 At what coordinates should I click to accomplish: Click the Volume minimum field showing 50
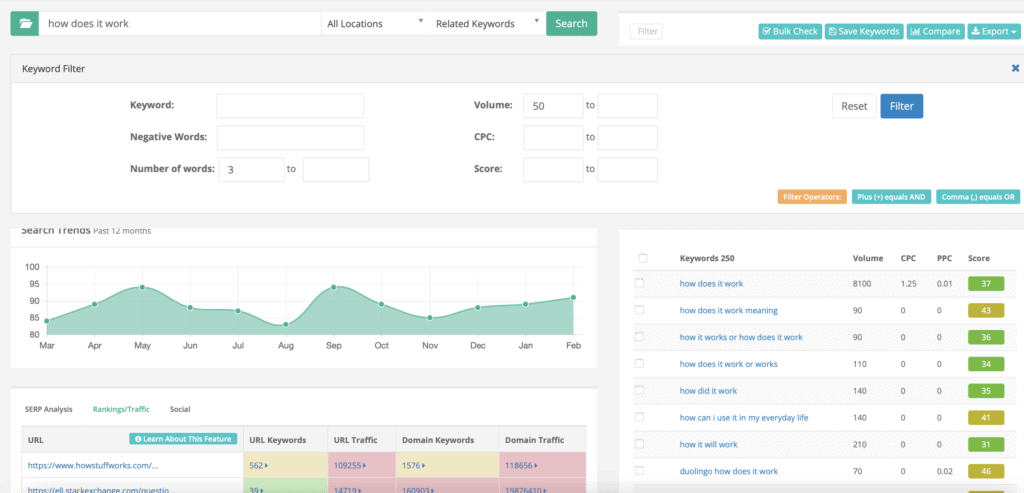[x=553, y=106]
